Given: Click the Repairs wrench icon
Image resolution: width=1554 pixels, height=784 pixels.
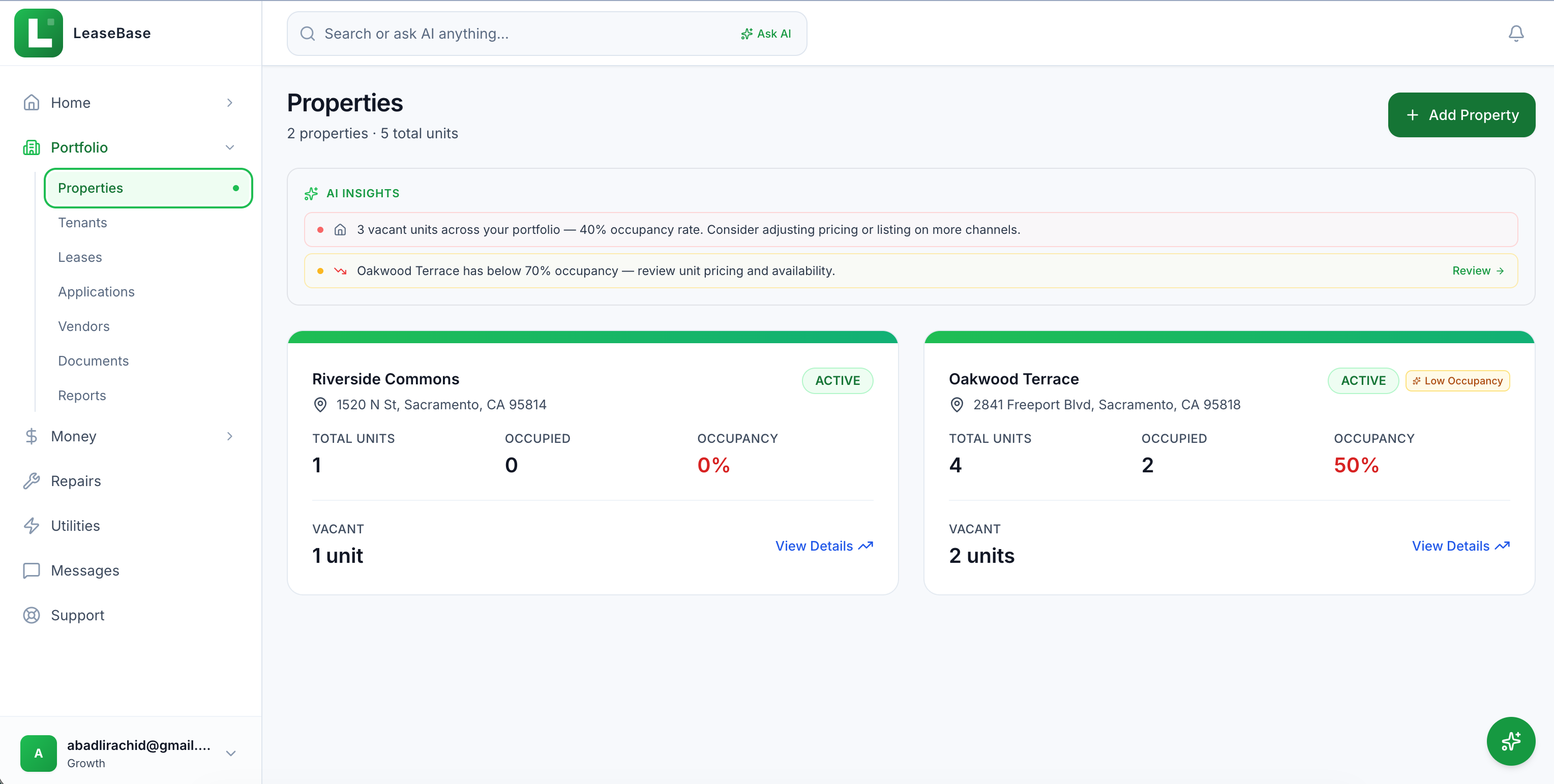Looking at the screenshot, I should pyautogui.click(x=32, y=480).
